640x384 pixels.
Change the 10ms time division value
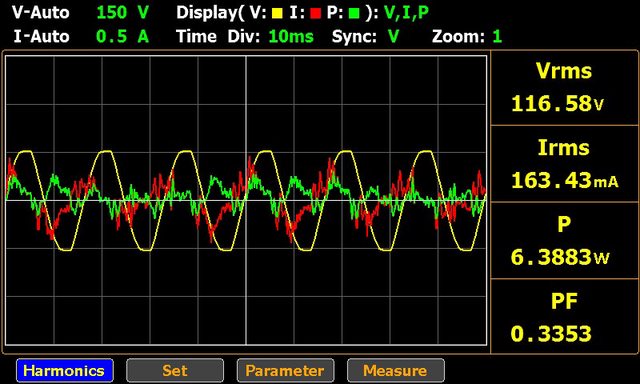tap(291, 37)
